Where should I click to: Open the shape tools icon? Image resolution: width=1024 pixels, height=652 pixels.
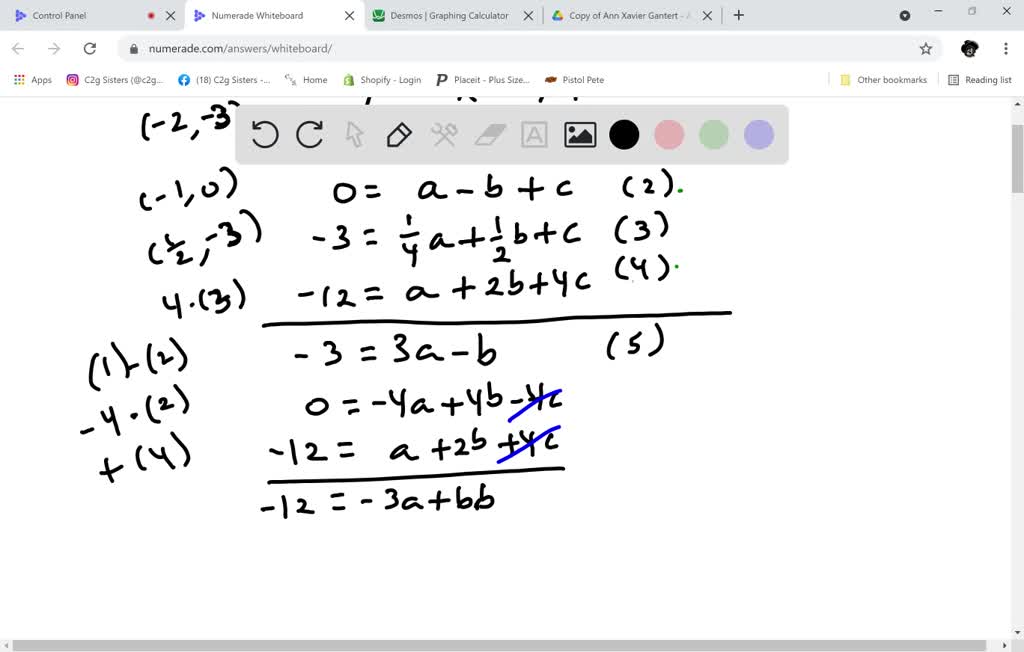(x=444, y=134)
